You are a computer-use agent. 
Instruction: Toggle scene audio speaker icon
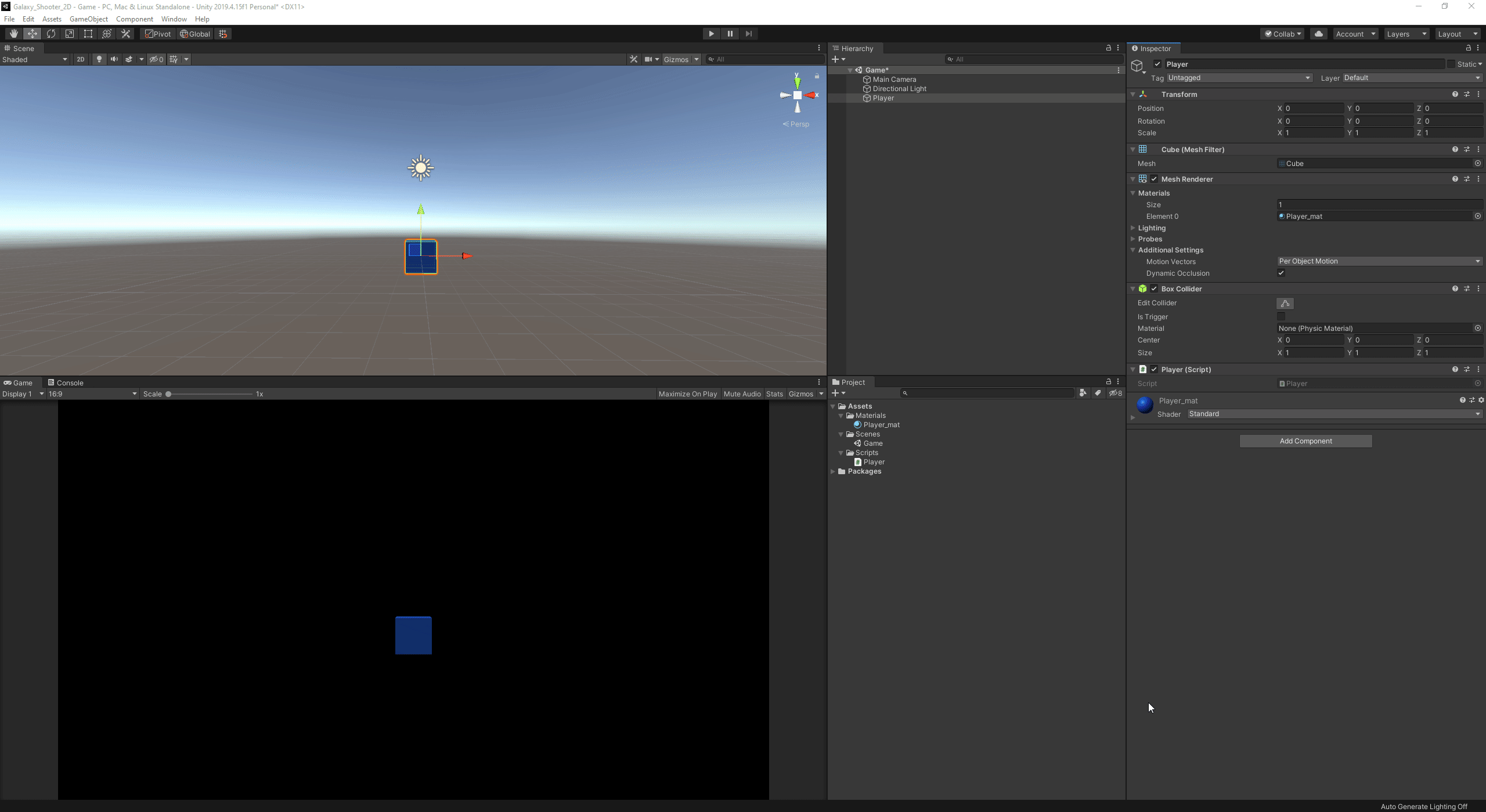tap(114, 59)
